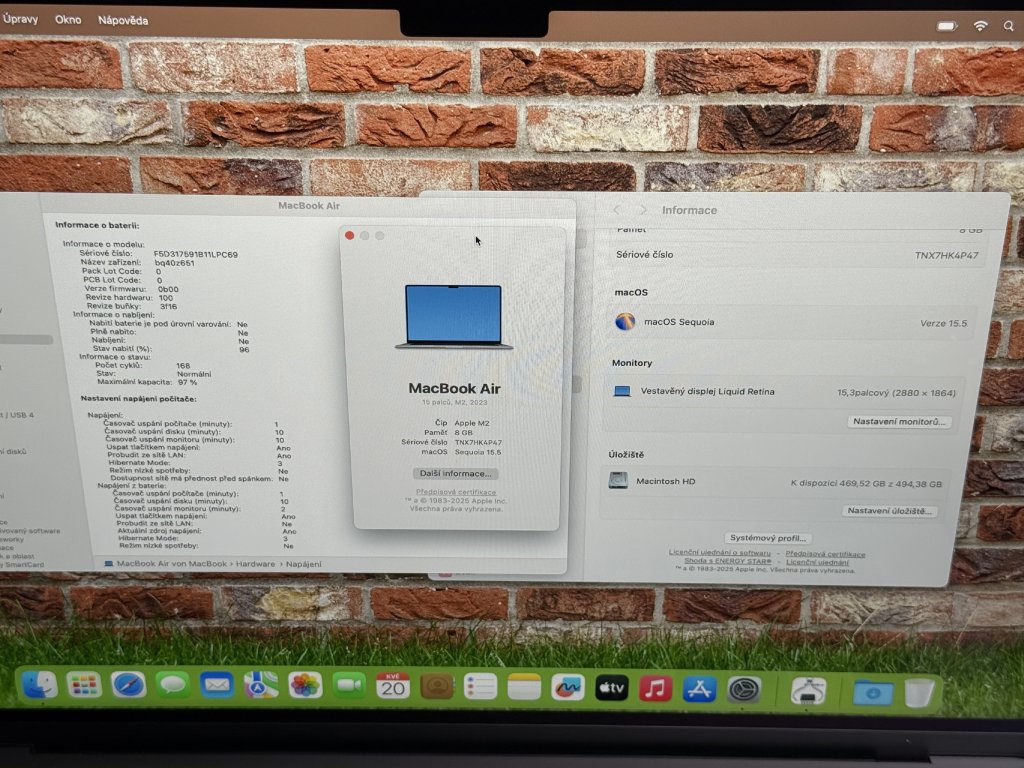Close the About This Mac window
The image size is (1024, 768).
(x=349, y=236)
